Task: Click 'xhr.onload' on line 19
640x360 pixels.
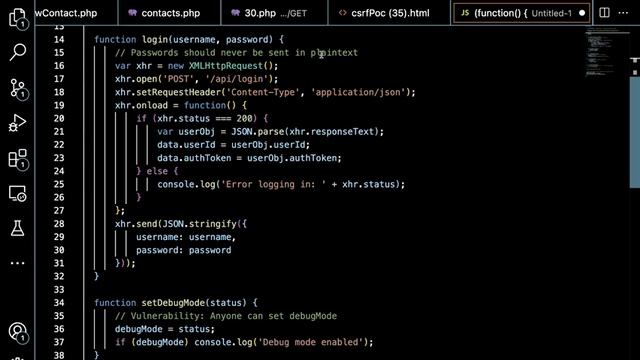Action: [x=141, y=105]
